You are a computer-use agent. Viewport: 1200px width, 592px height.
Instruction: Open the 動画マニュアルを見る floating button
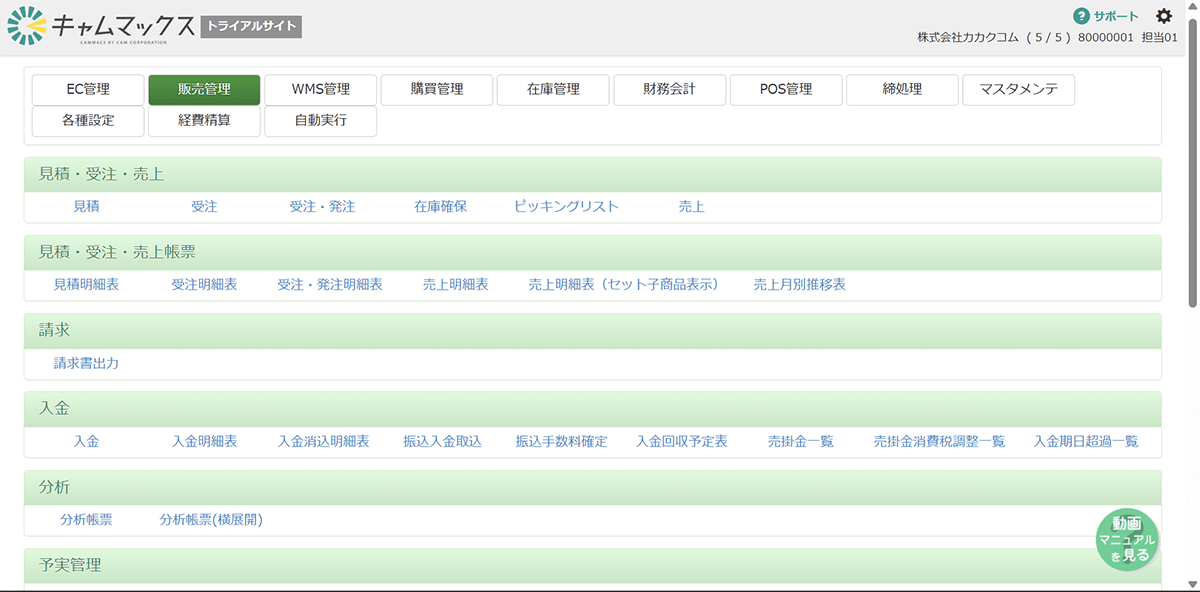click(x=1127, y=540)
